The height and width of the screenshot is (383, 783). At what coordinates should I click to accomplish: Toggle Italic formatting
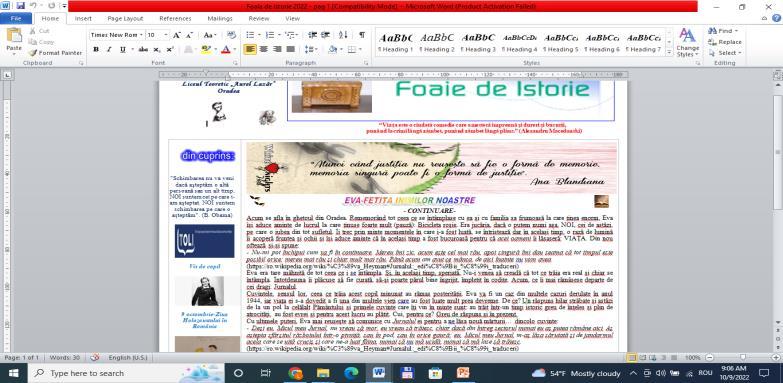109,49
